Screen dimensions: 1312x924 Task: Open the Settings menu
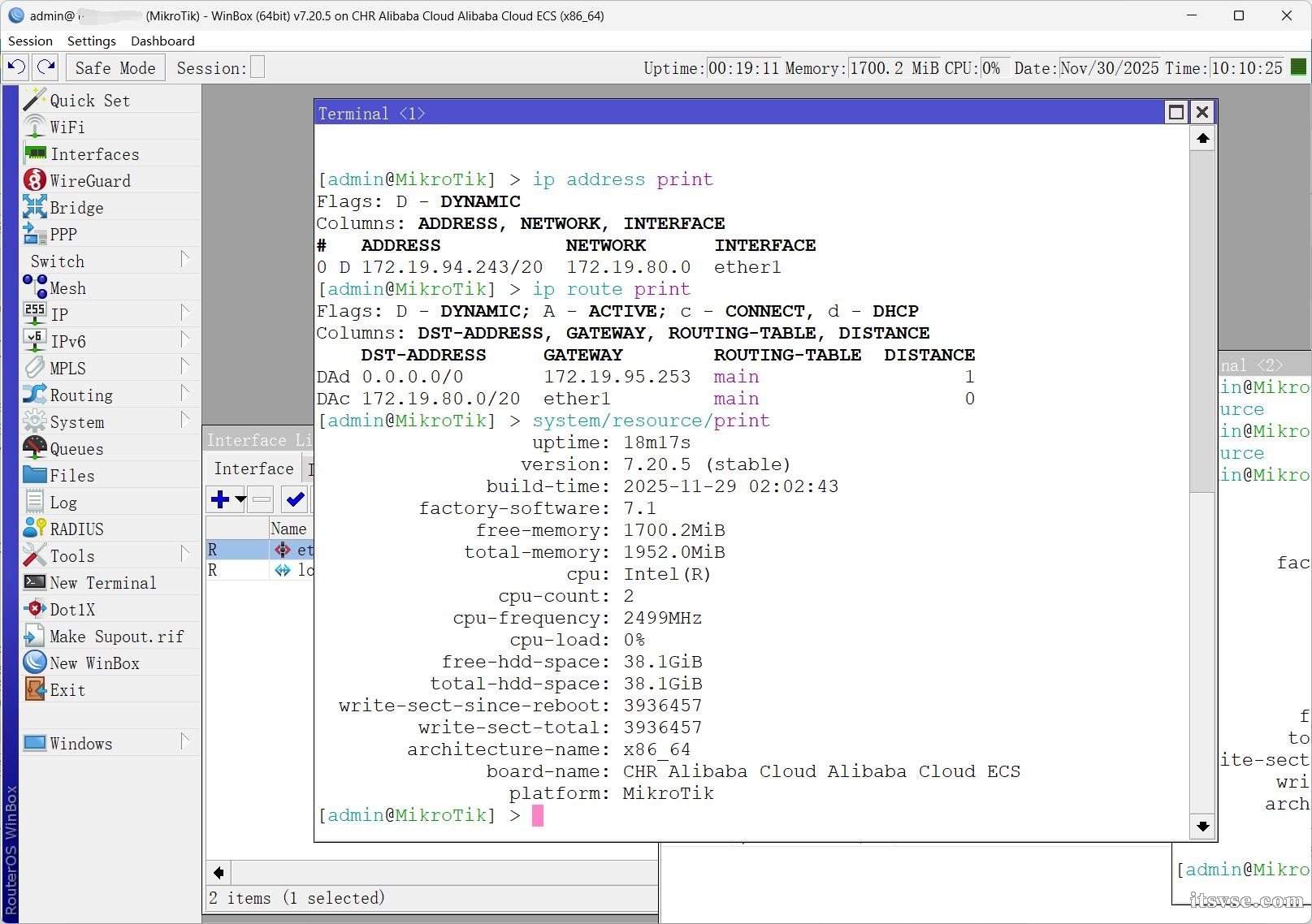pos(91,41)
